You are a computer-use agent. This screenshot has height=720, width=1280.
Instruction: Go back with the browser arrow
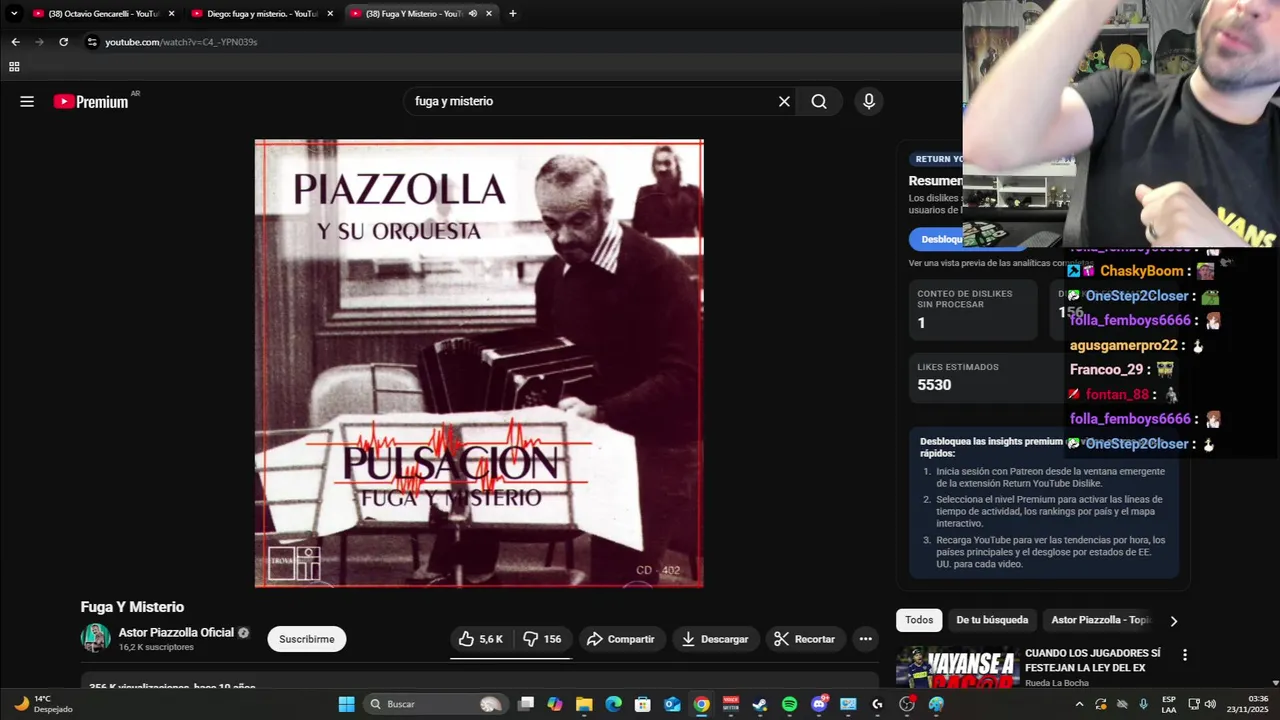click(15, 42)
